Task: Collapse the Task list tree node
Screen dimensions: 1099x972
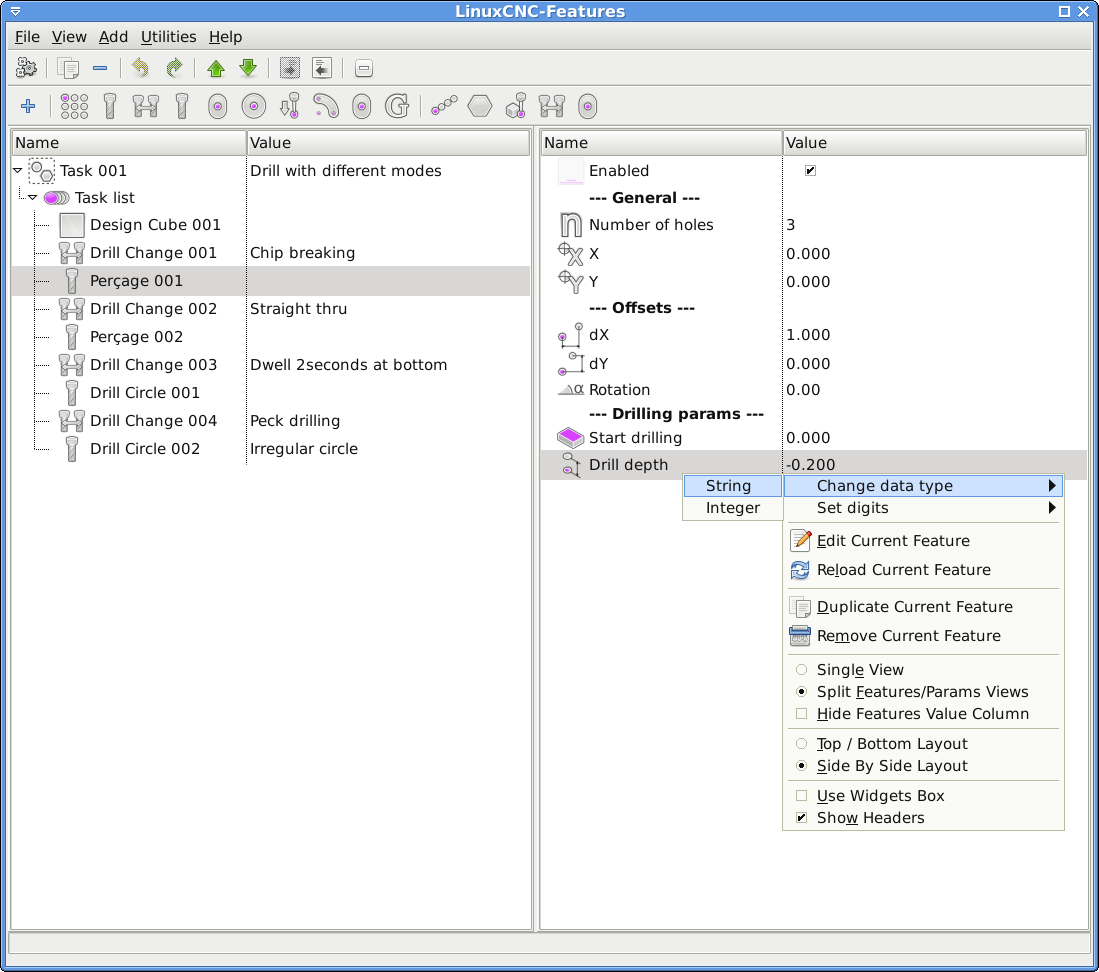Action: (32, 198)
